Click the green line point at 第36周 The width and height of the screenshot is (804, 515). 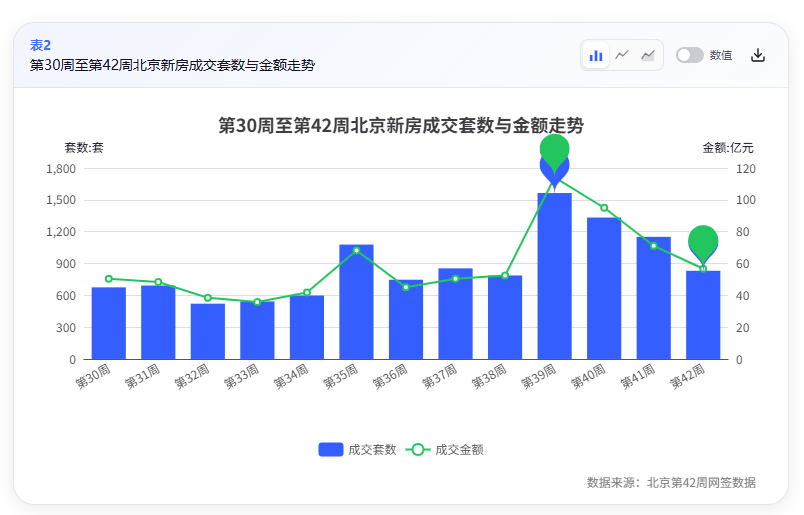406,287
